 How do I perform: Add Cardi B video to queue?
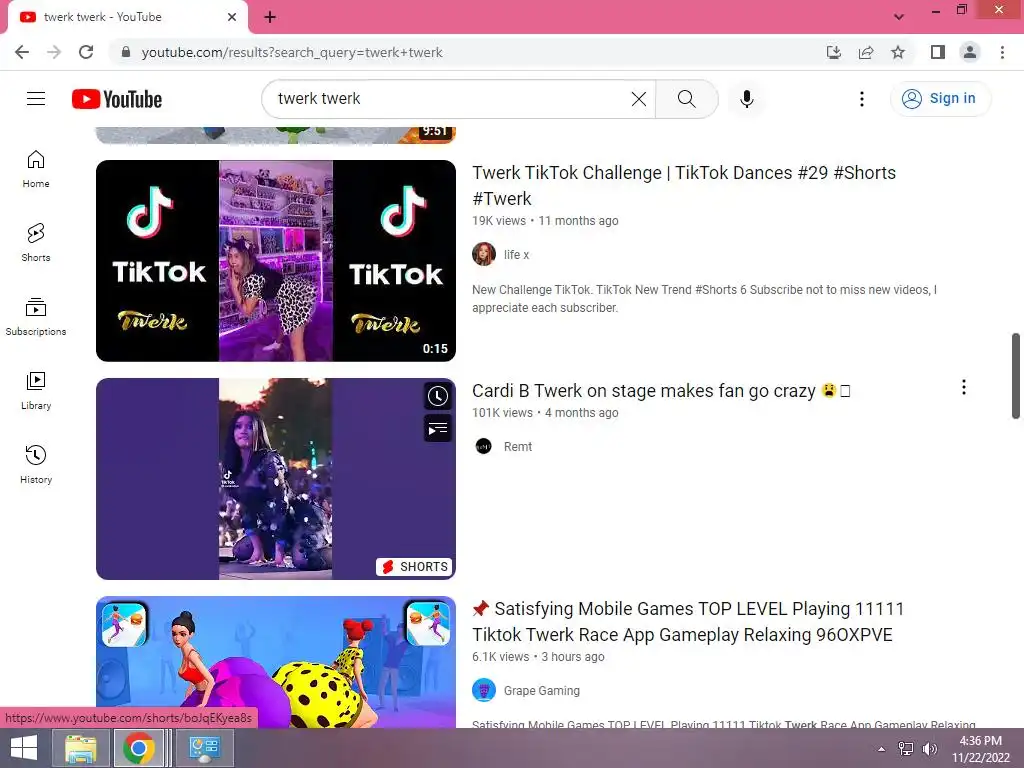point(438,429)
